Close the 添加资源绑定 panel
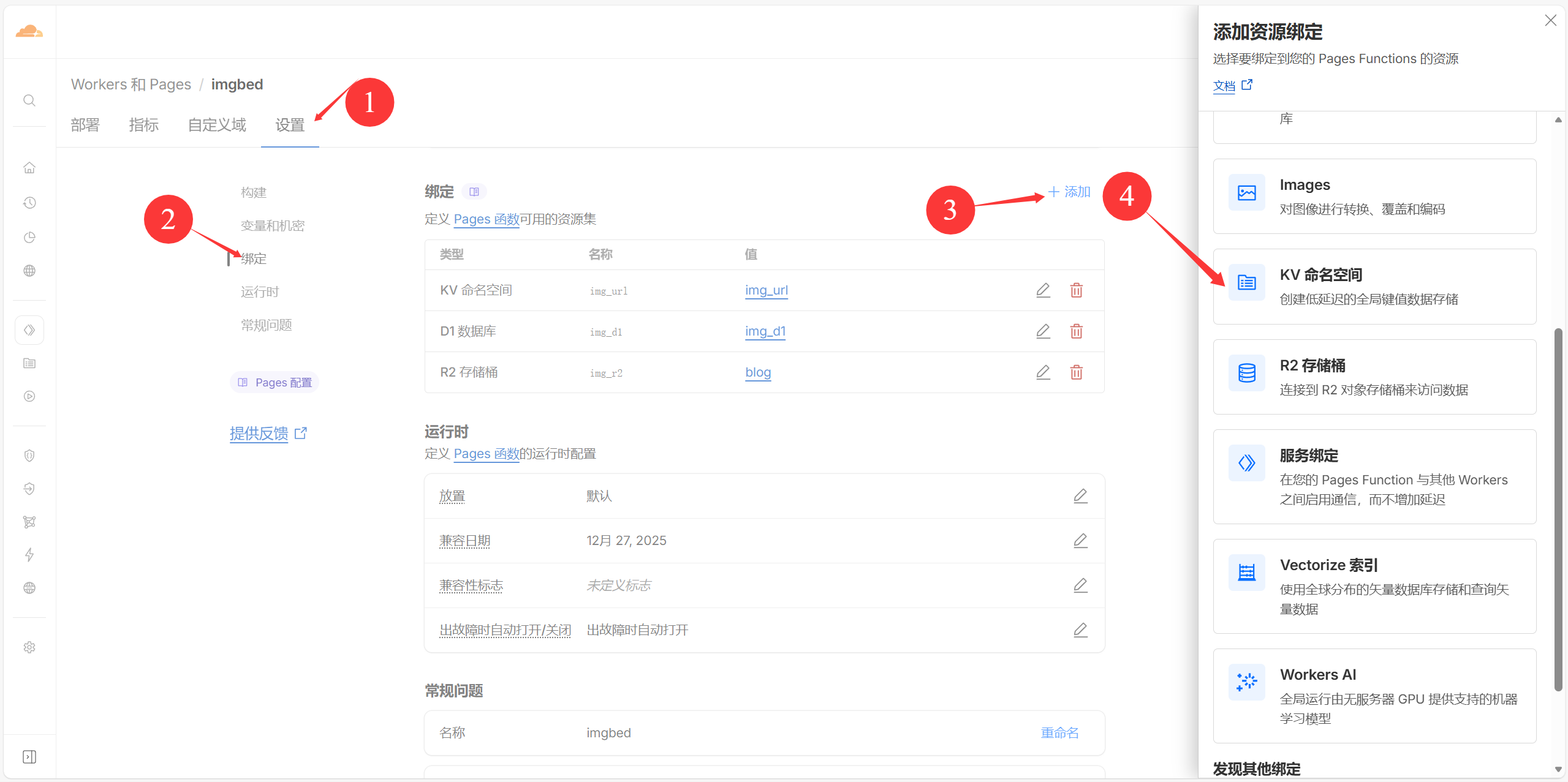This screenshot has height=782, width=1568. [x=1550, y=21]
